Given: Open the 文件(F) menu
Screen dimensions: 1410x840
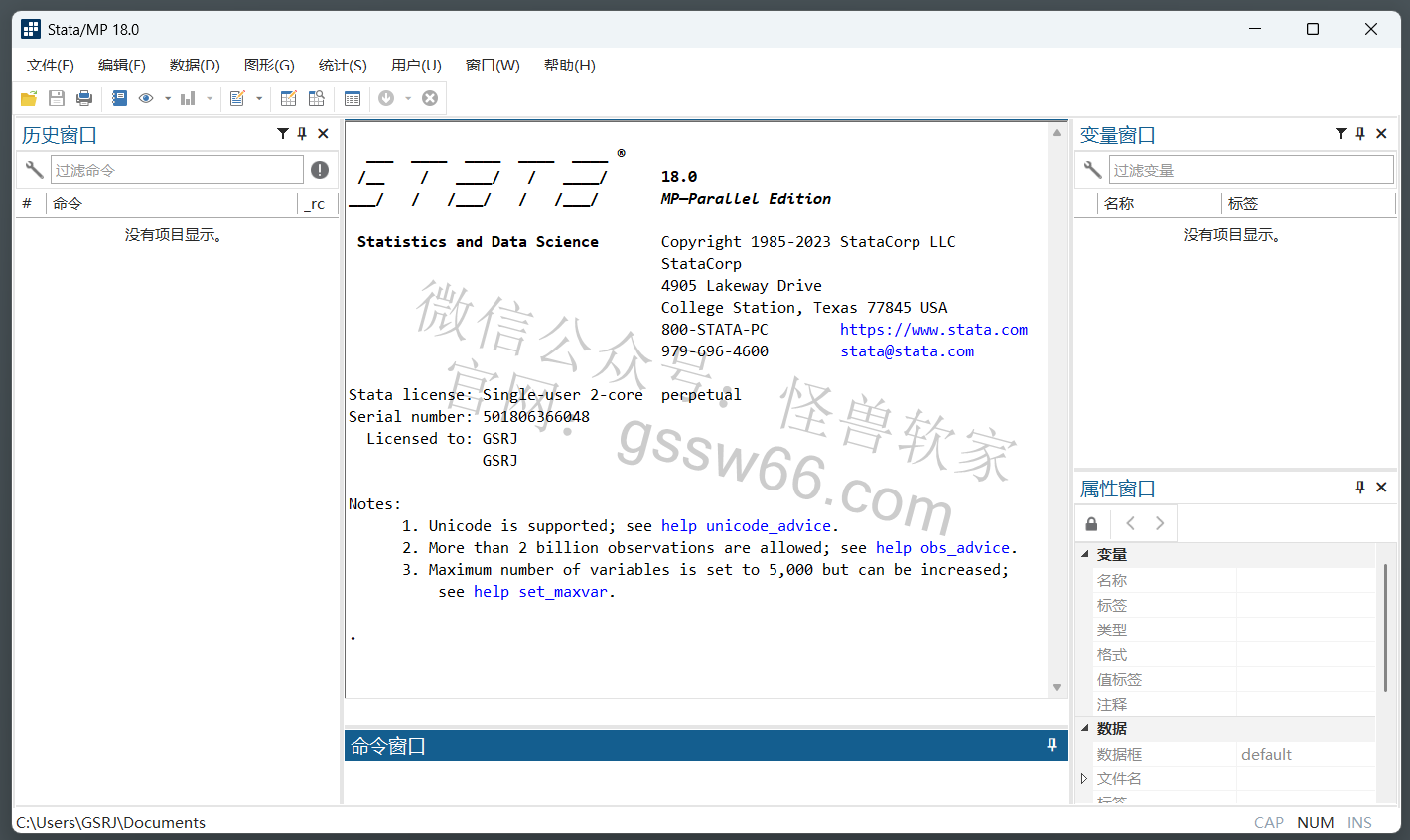Looking at the screenshot, I should pyautogui.click(x=51, y=66).
